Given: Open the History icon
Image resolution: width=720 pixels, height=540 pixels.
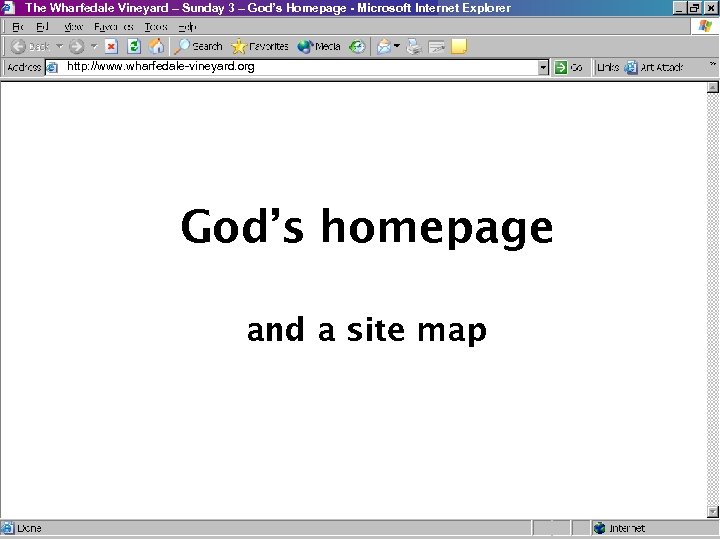Looking at the screenshot, I should [x=357, y=46].
